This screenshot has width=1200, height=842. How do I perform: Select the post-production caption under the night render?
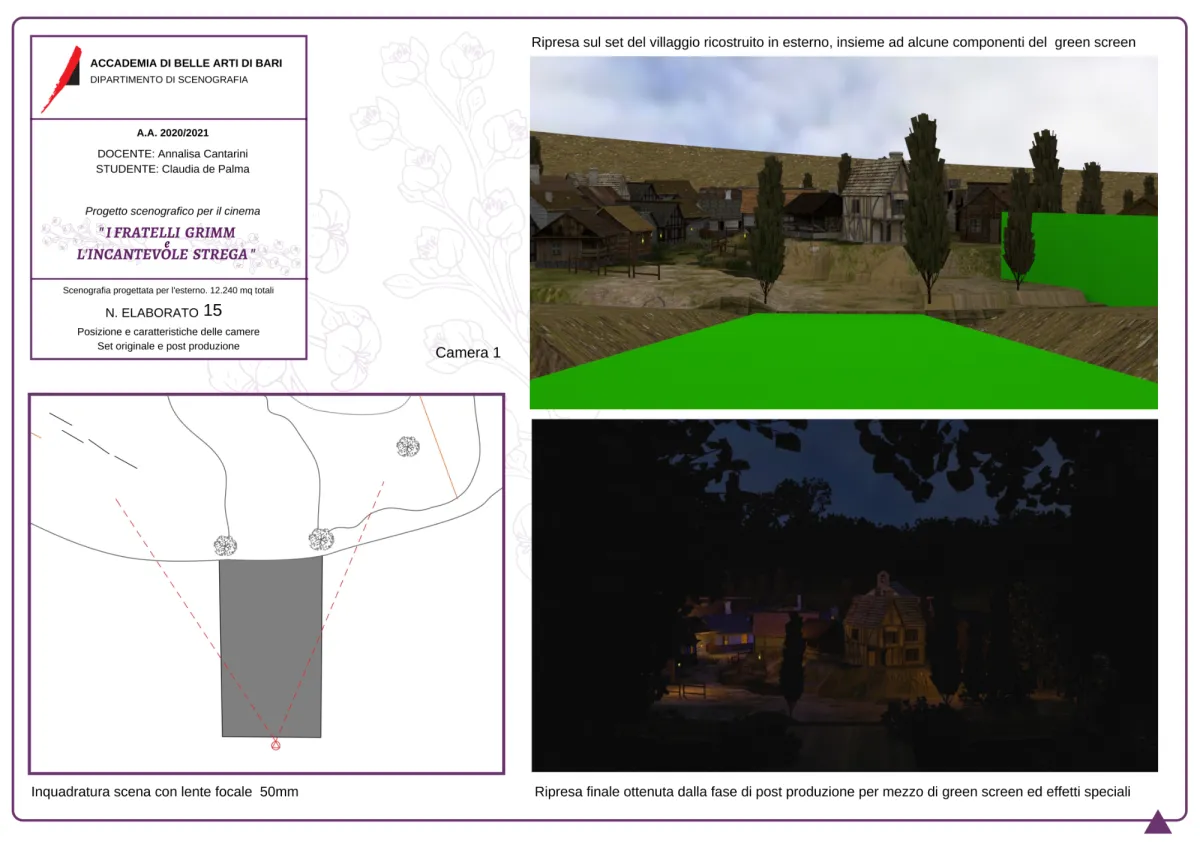[x=832, y=792]
